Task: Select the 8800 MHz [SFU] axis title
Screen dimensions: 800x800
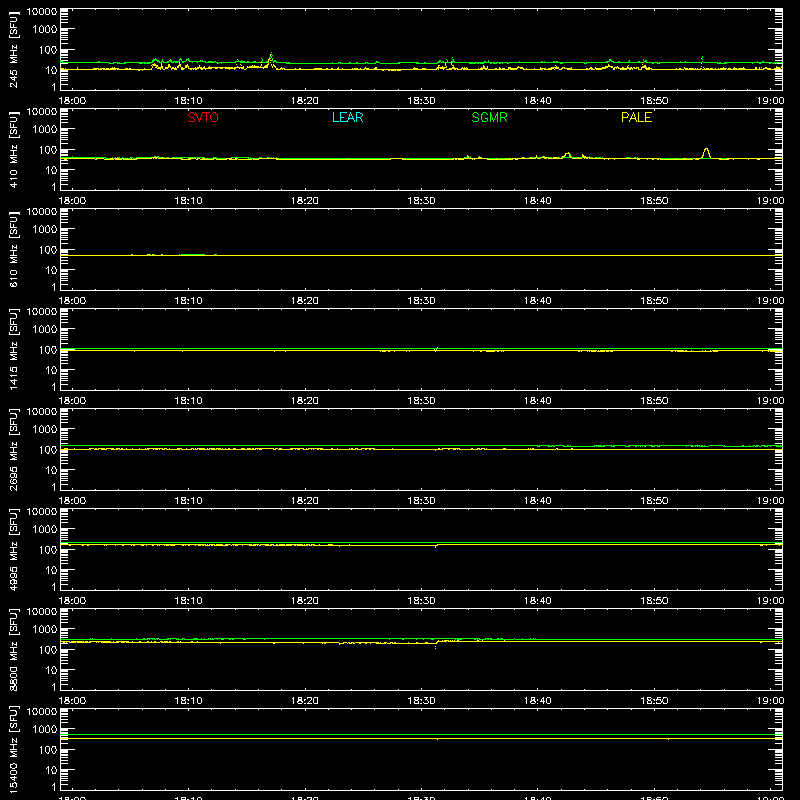Action: click(x=13, y=649)
